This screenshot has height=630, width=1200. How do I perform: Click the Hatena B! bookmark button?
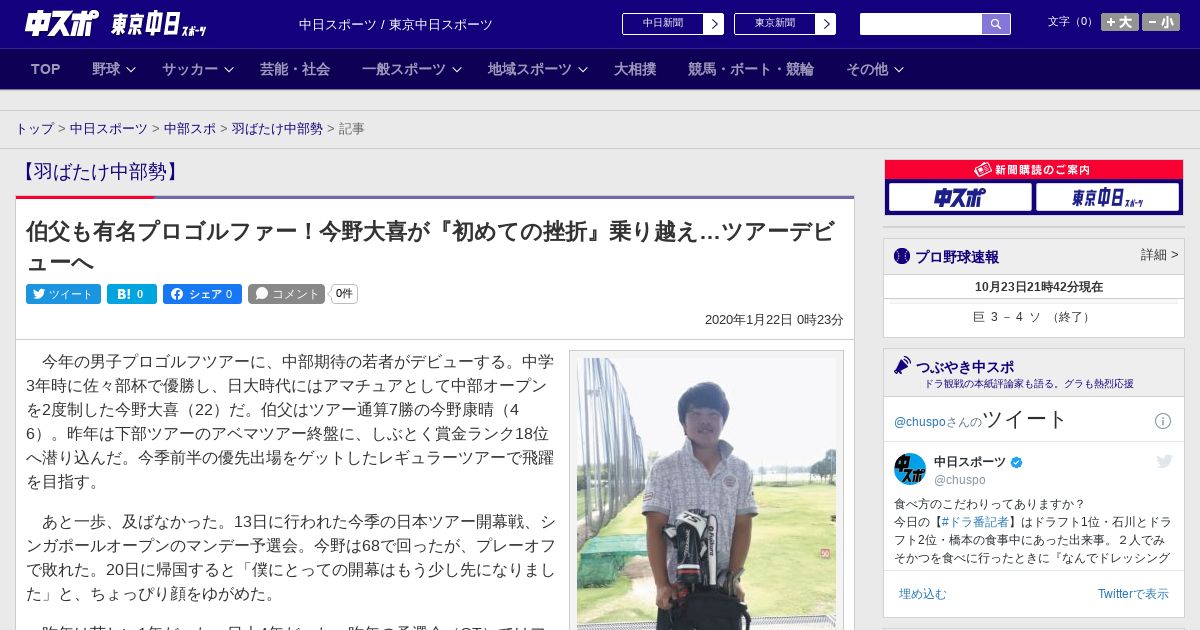[x=132, y=294]
